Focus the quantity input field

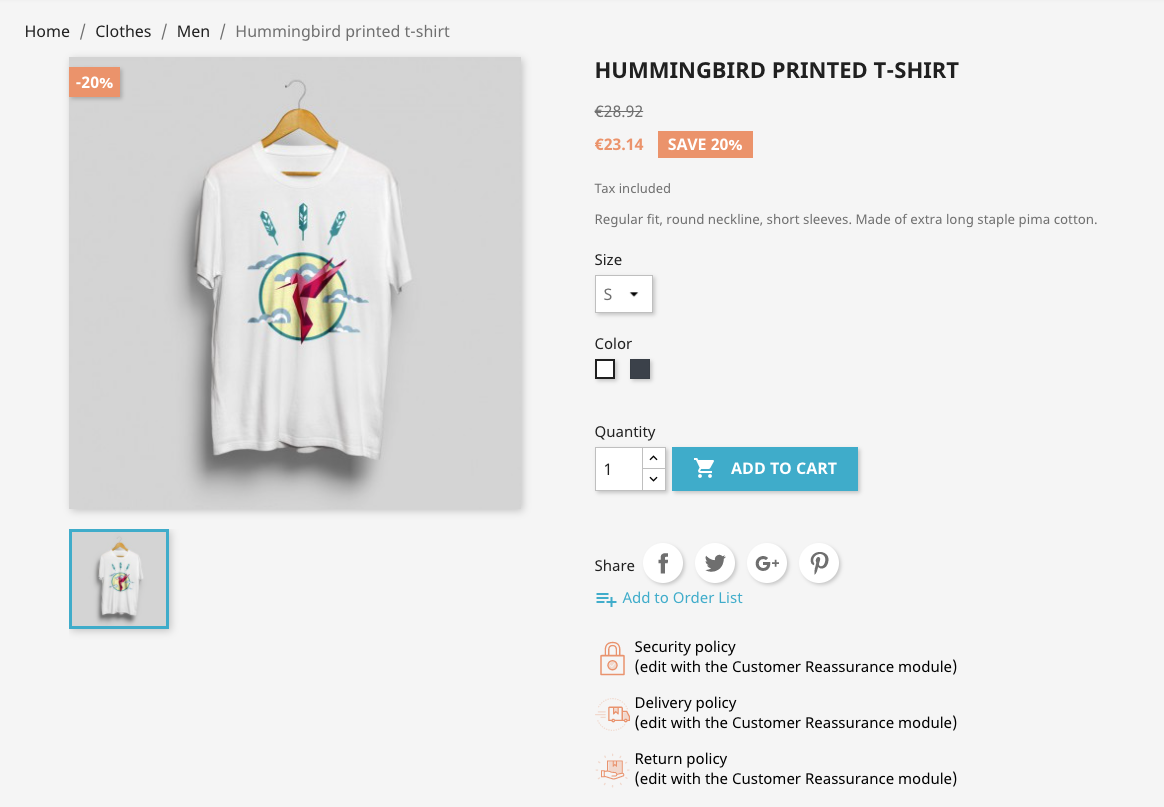[618, 469]
